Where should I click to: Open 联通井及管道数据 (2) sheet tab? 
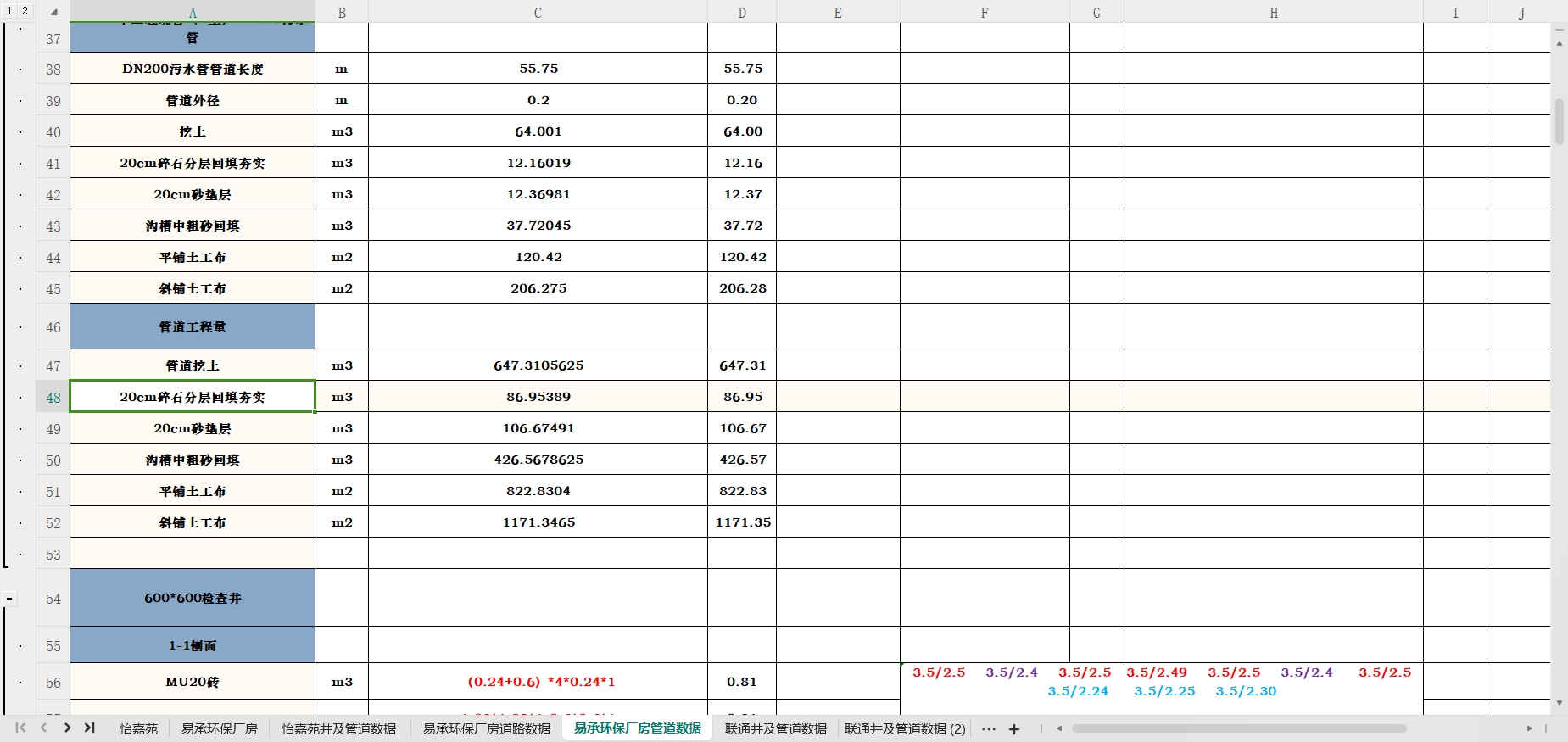tap(905, 728)
